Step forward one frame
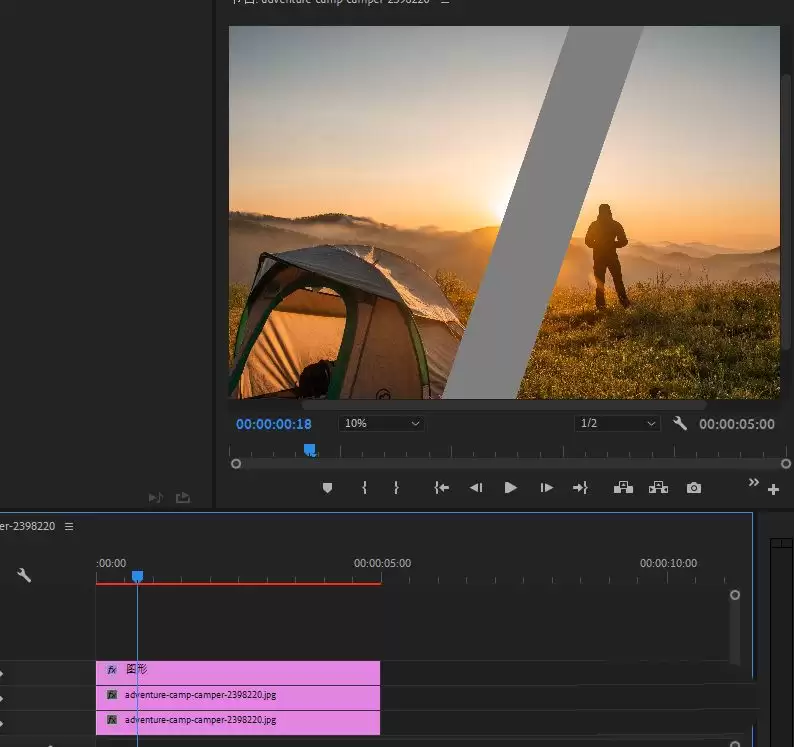794x747 pixels. tap(546, 488)
